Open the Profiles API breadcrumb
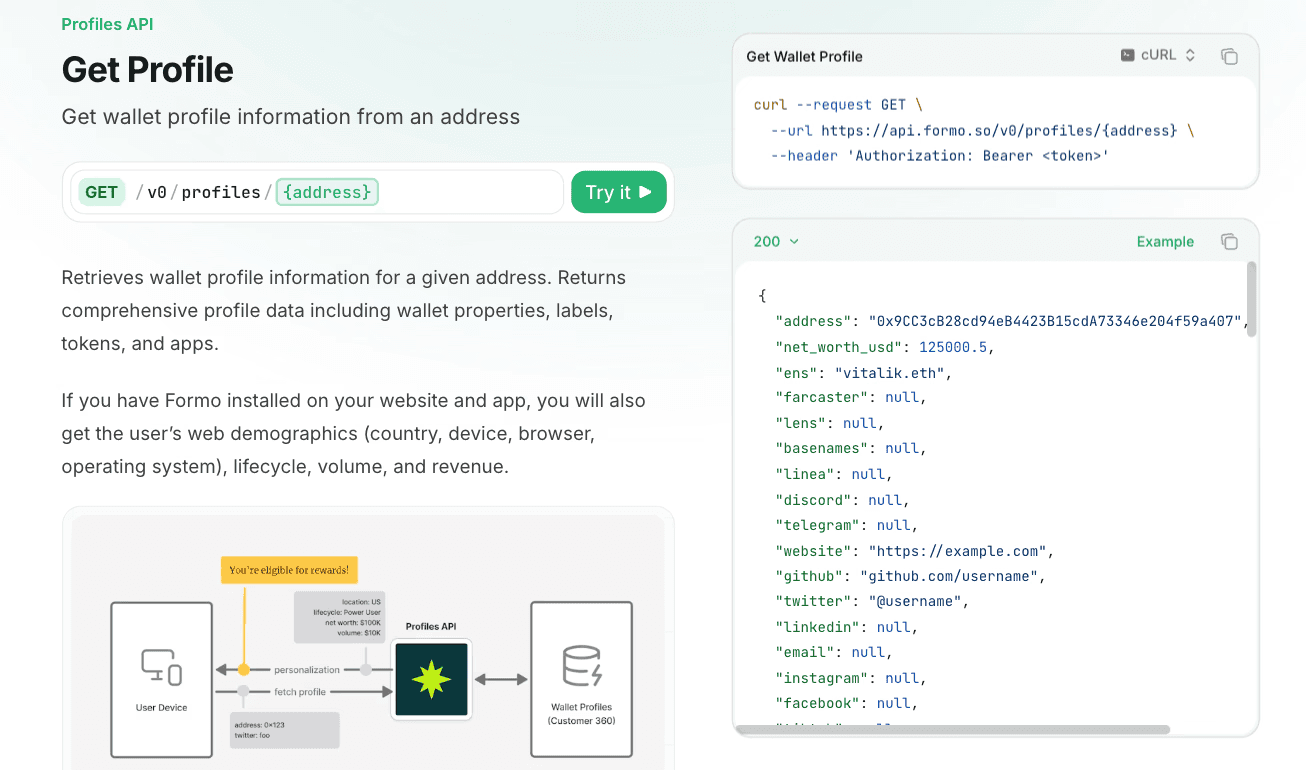 point(107,23)
